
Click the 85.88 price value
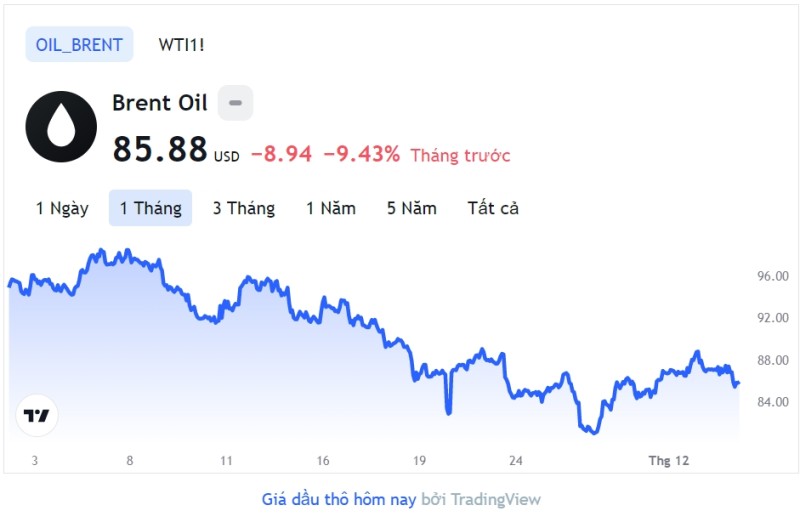[x=160, y=149]
